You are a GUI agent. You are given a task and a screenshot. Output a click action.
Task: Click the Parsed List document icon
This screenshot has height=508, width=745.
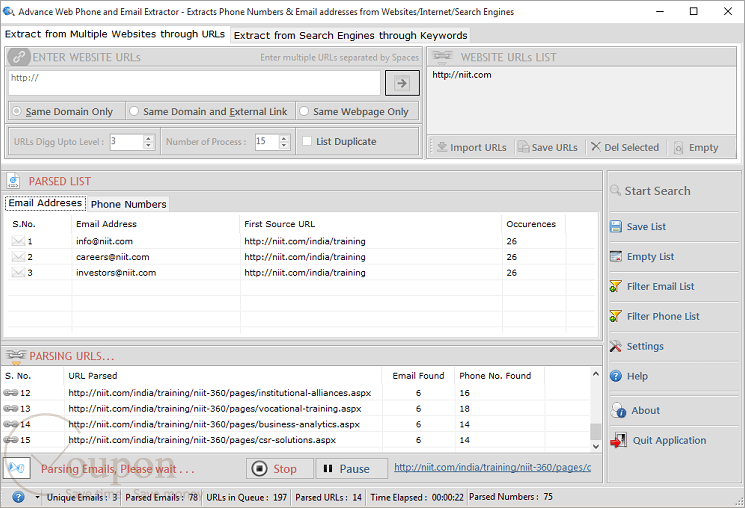pyautogui.click(x=13, y=181)
